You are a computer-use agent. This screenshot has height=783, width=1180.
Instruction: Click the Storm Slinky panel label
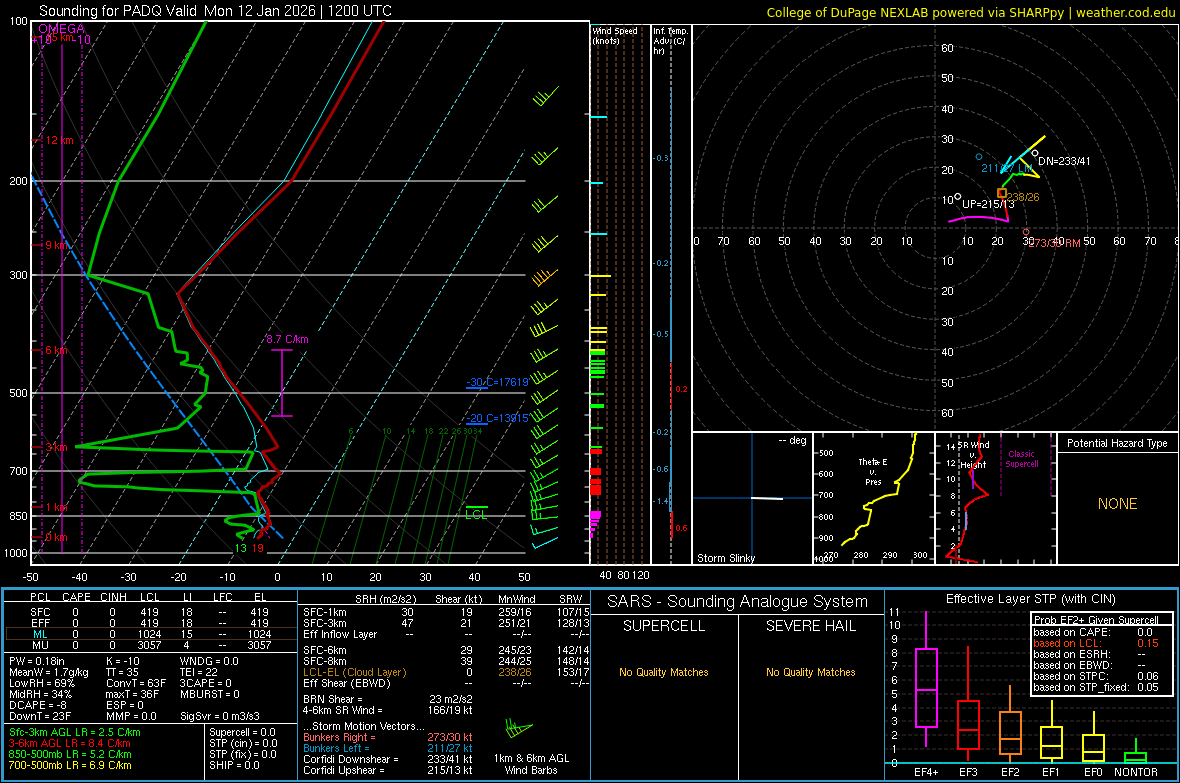725,558
